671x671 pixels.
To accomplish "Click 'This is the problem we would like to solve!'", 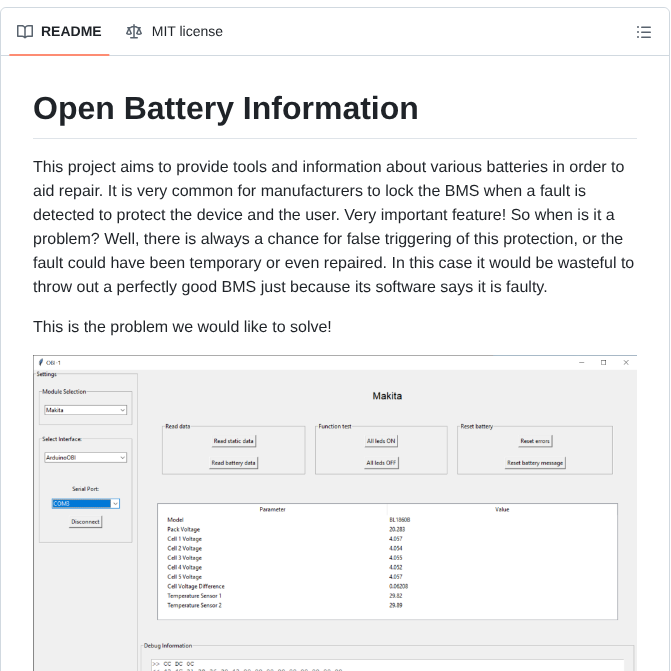I will 182,327.
